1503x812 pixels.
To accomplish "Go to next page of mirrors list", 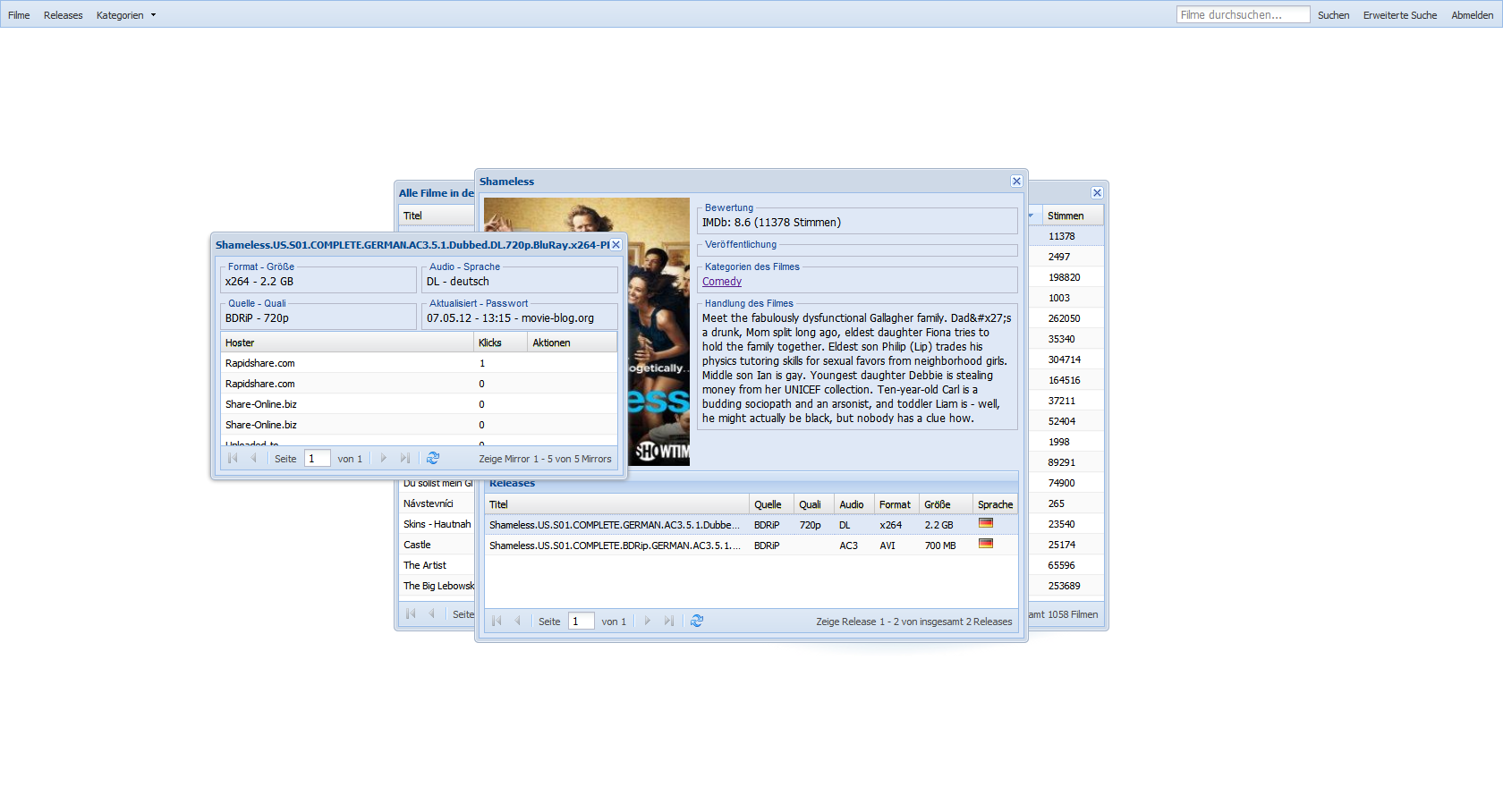I will pos(384,459).
